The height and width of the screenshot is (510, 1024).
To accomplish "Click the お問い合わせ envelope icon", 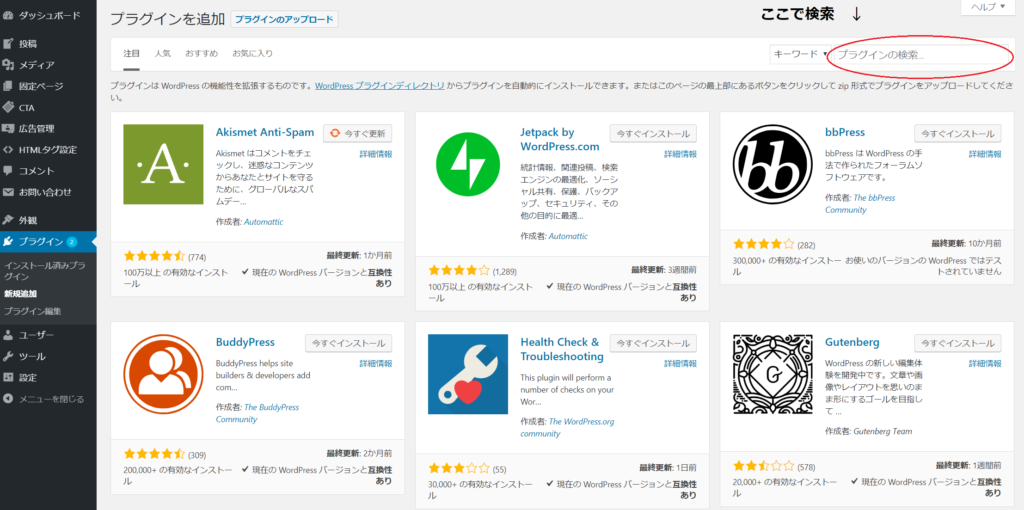I will click(8, 192).
